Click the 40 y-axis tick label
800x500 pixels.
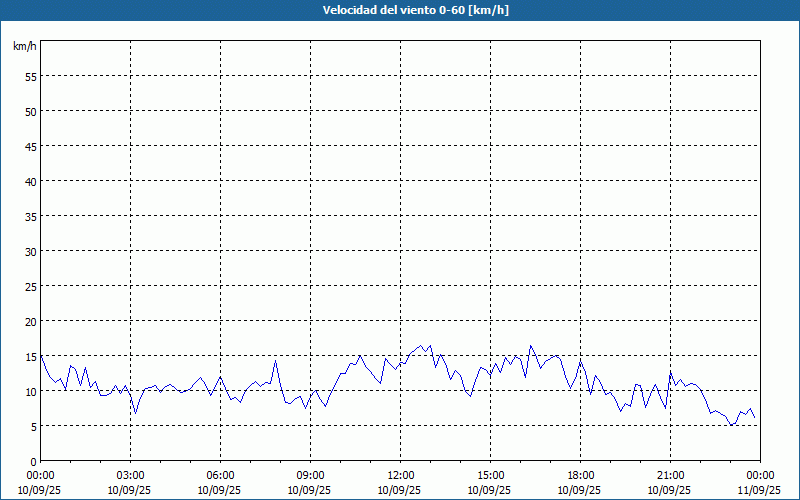coord(30,181)
